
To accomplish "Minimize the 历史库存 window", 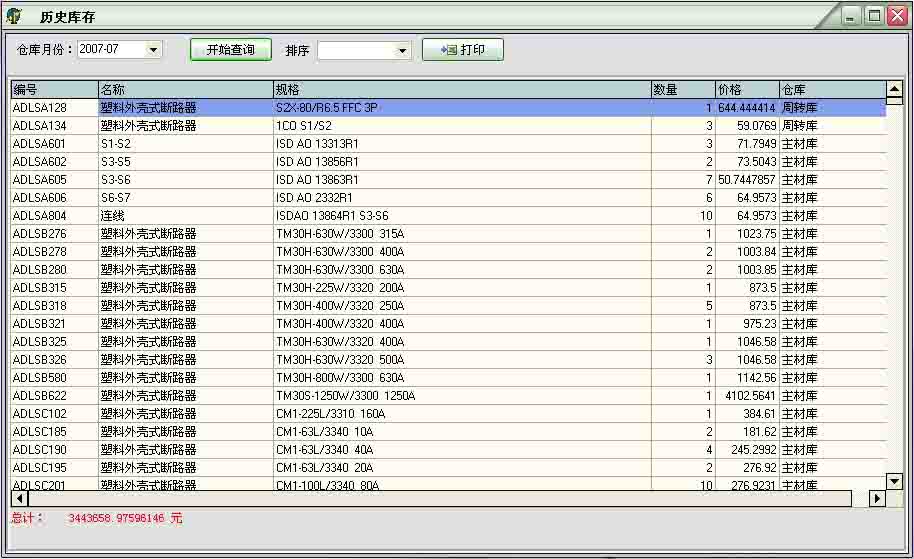I will (x=850, y=16).
